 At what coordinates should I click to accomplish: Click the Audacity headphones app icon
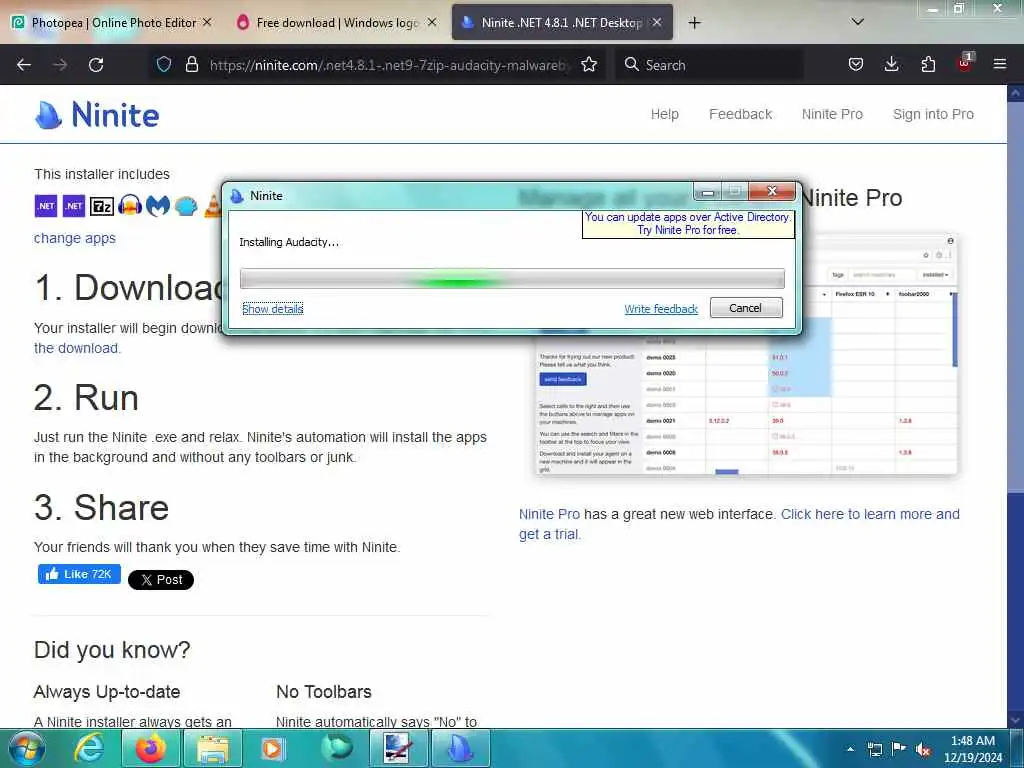coord(130,206)
